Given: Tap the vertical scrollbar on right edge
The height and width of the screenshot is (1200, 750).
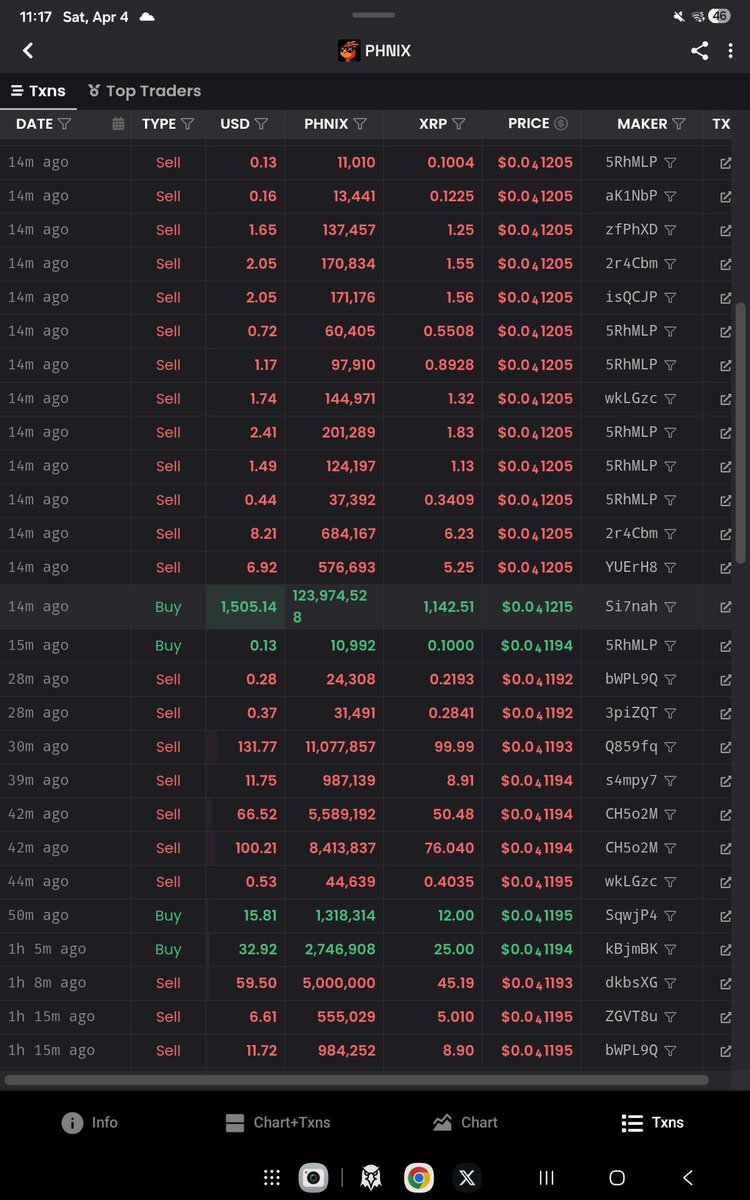Looking at the screenshot, I should [741, 433].
